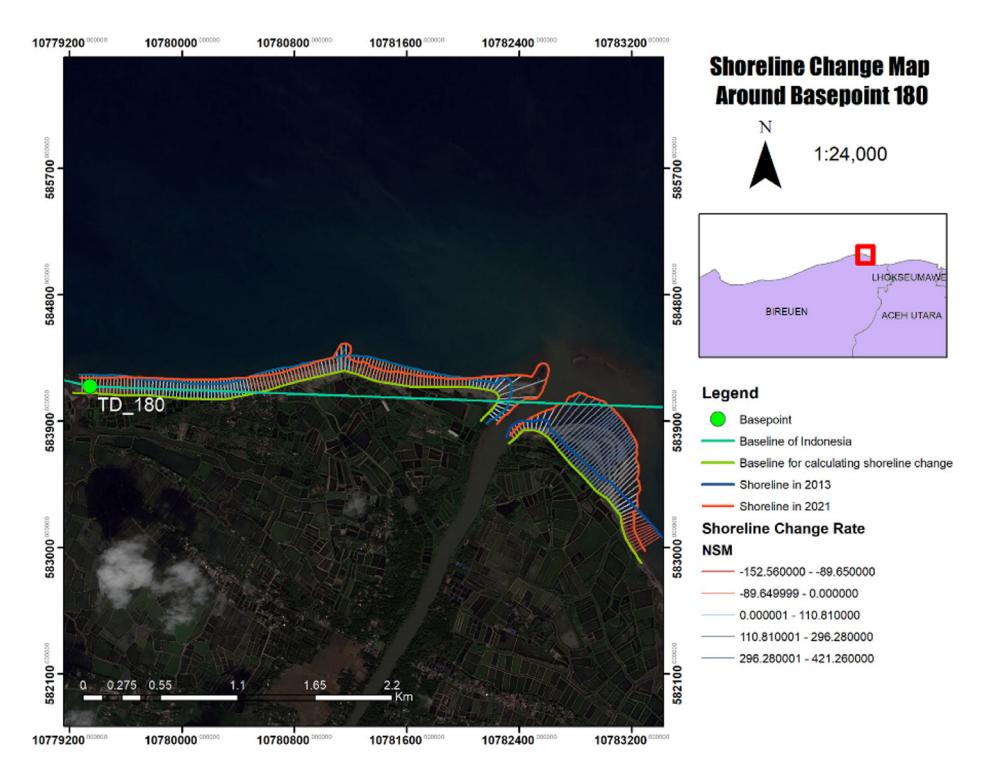The height and width of the screenshot is (781, 986).
Task: Click the ACEH UTARA label in the inset map
Action: pos(911,316)
